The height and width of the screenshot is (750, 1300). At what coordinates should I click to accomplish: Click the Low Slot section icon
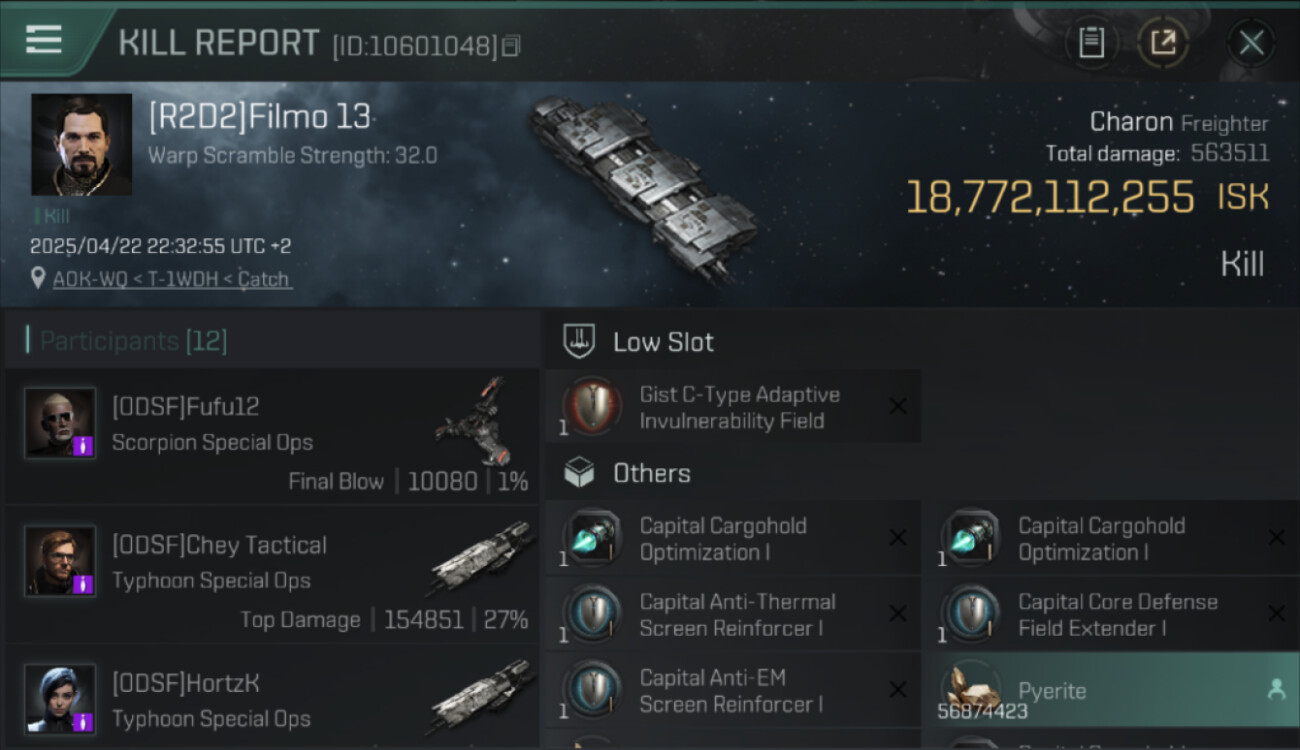580,341
